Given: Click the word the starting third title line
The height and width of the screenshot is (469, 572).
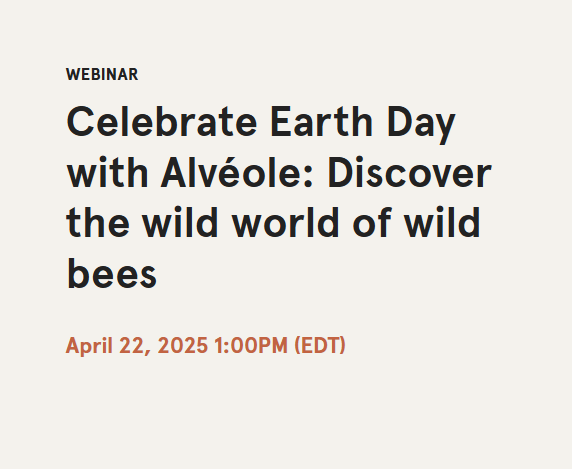Looking at the screenshot, I should click(x=98, y=223).
